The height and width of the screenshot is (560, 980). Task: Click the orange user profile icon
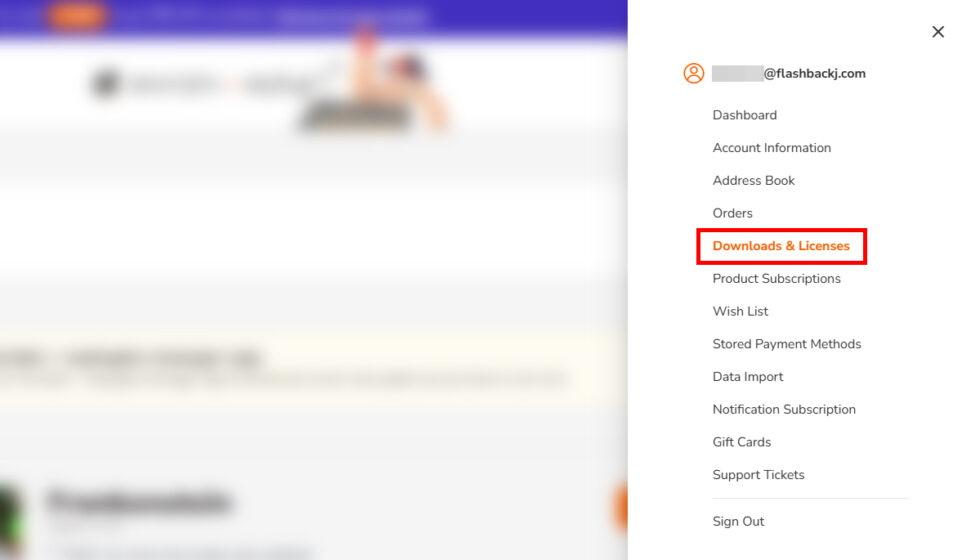[x=693, y=73]
